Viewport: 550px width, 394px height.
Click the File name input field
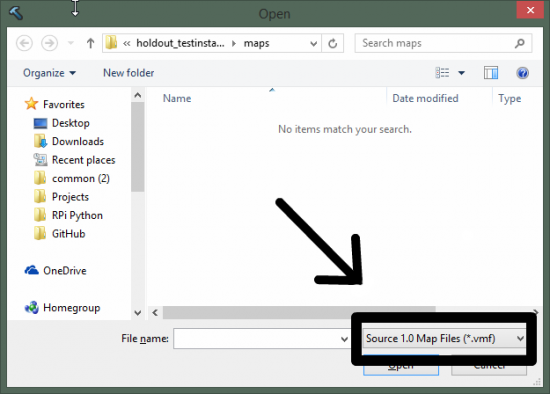257,339
